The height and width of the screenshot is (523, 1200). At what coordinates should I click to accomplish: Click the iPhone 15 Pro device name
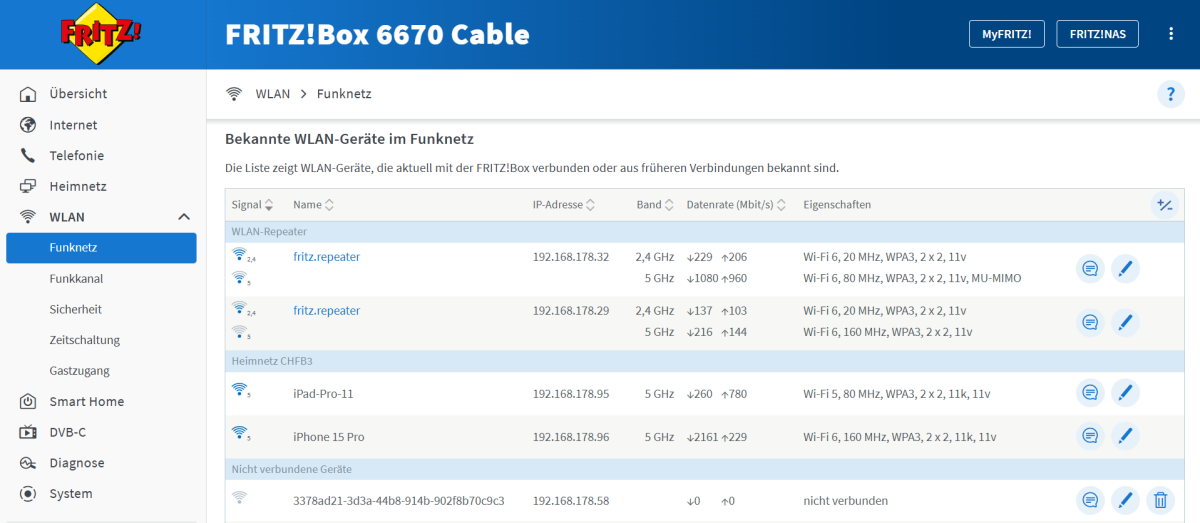pyautogui.click(x=328, y=437)
